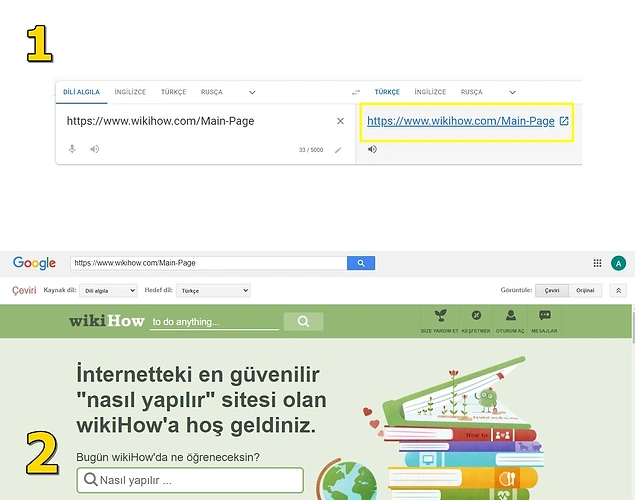Viewport: 635px width, 500px height.
Task: Clear the source text with the X icon
Action: [340, 121]
